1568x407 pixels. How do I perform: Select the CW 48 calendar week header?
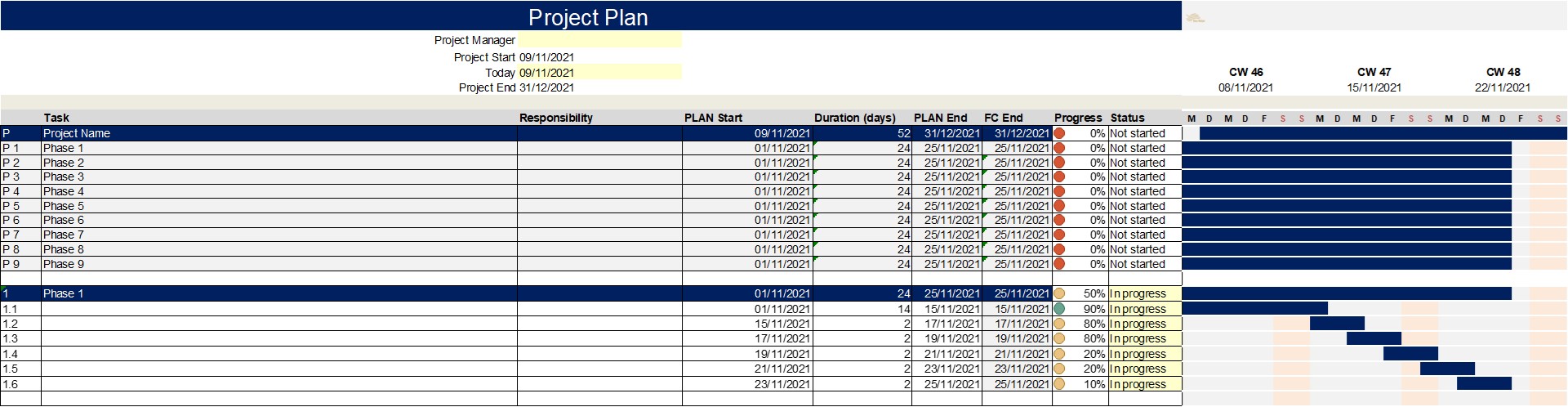click(1503, 72)
